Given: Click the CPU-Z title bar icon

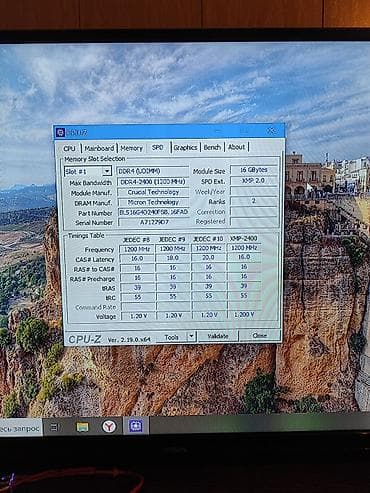Looking at the screenshot, I should pos(60,132).
